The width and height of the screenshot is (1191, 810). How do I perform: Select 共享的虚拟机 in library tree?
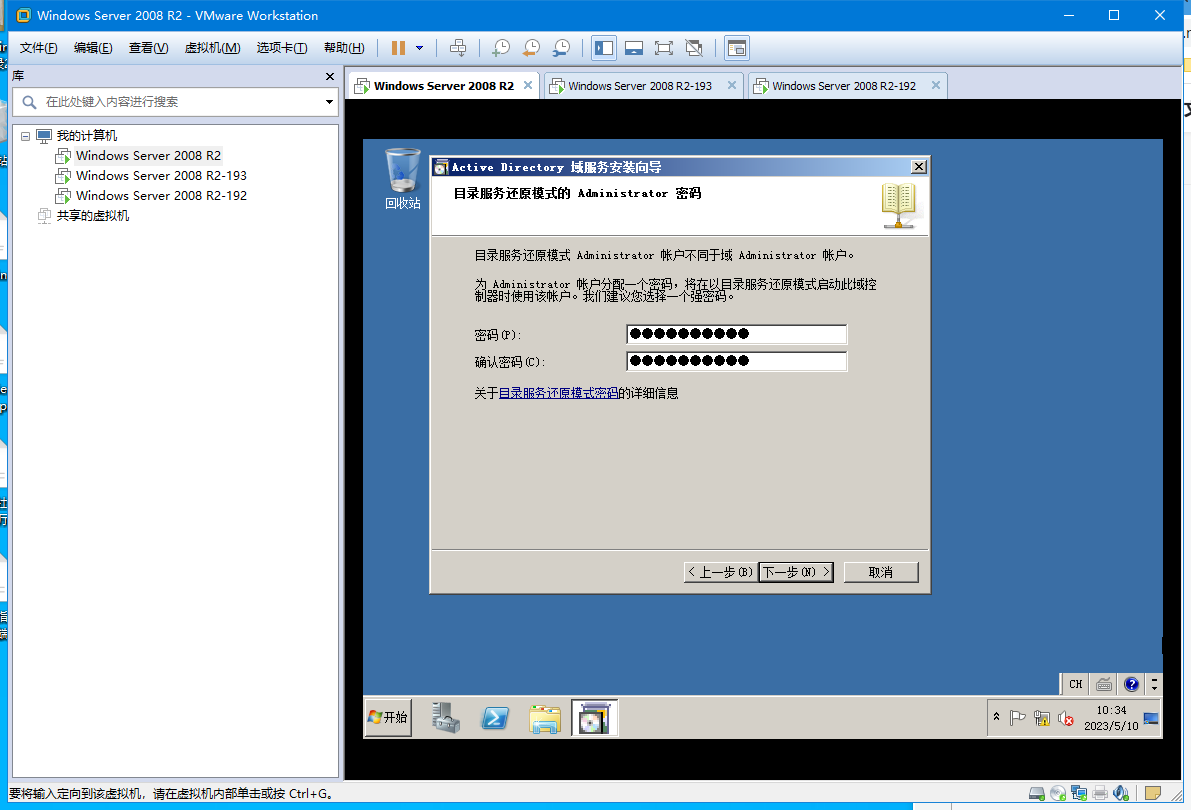(93, 216)
